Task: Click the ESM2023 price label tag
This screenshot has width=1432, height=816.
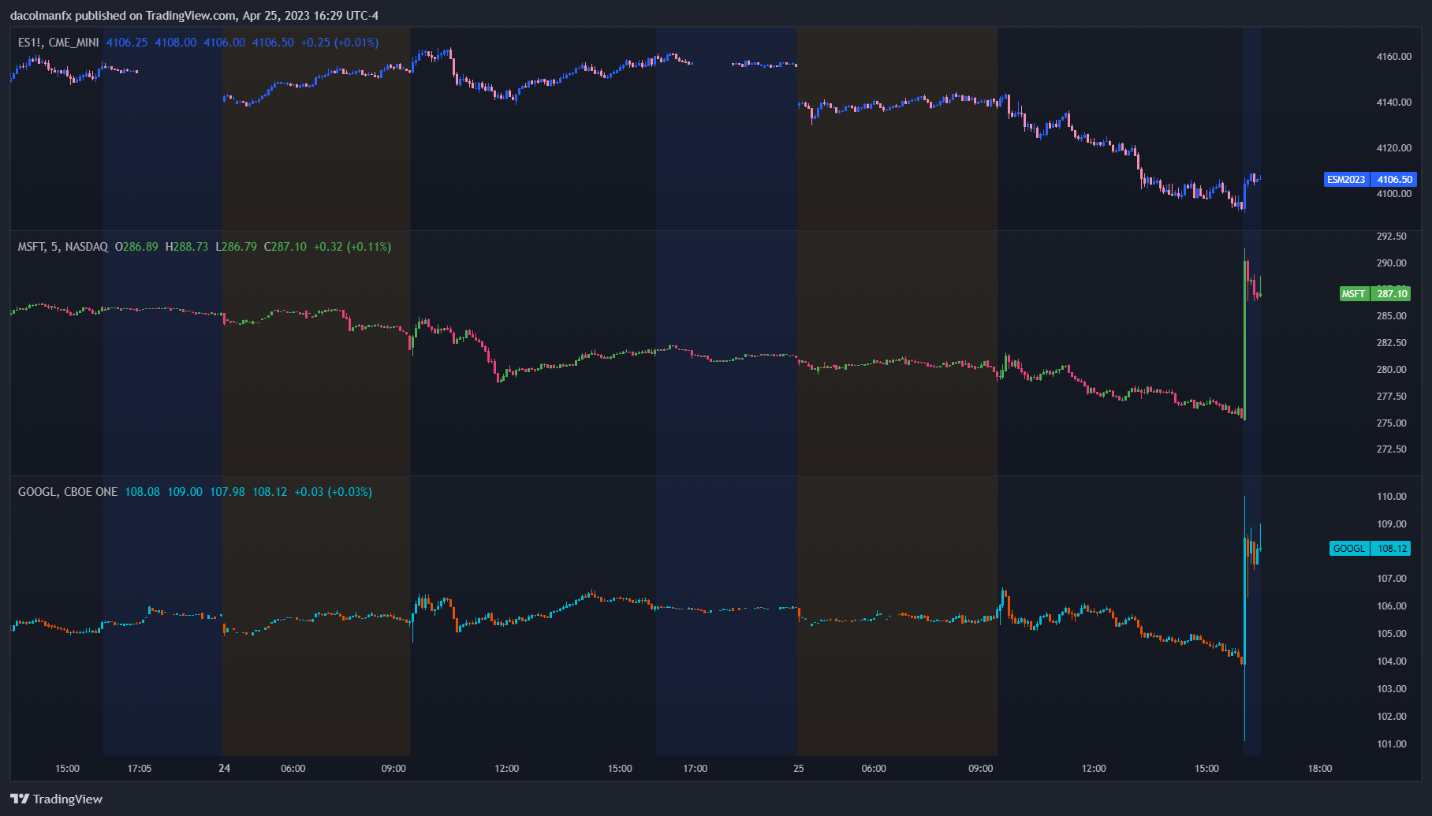Action: (1370, 180)
